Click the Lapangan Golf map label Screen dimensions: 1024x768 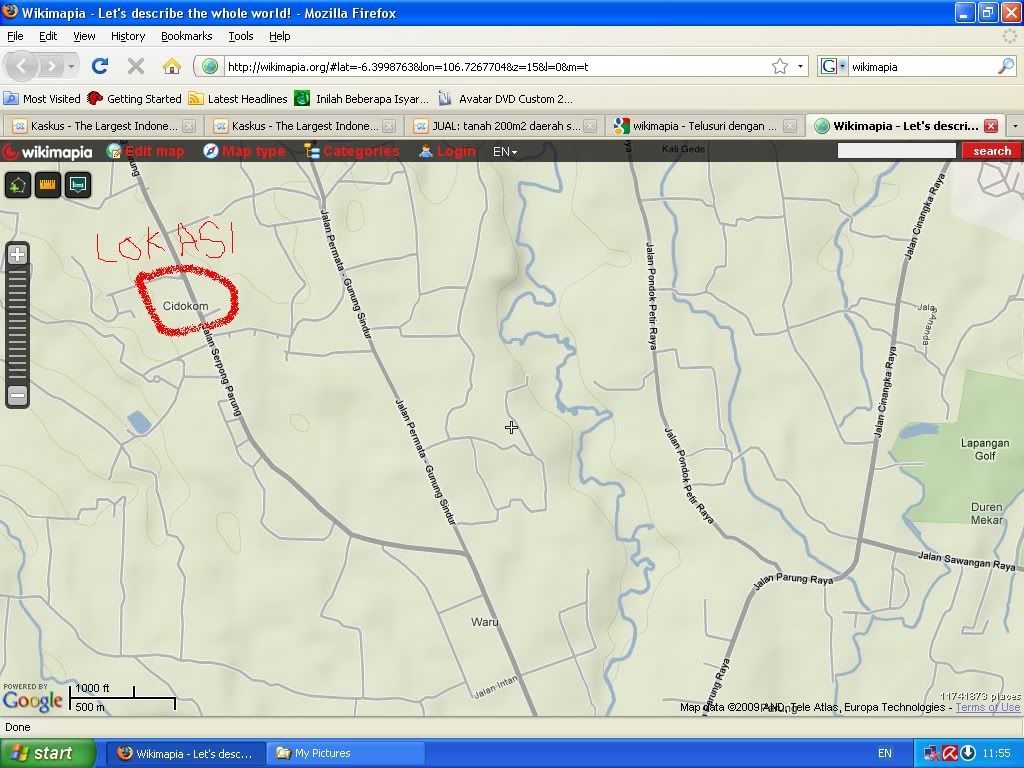(x=985, y=449)
